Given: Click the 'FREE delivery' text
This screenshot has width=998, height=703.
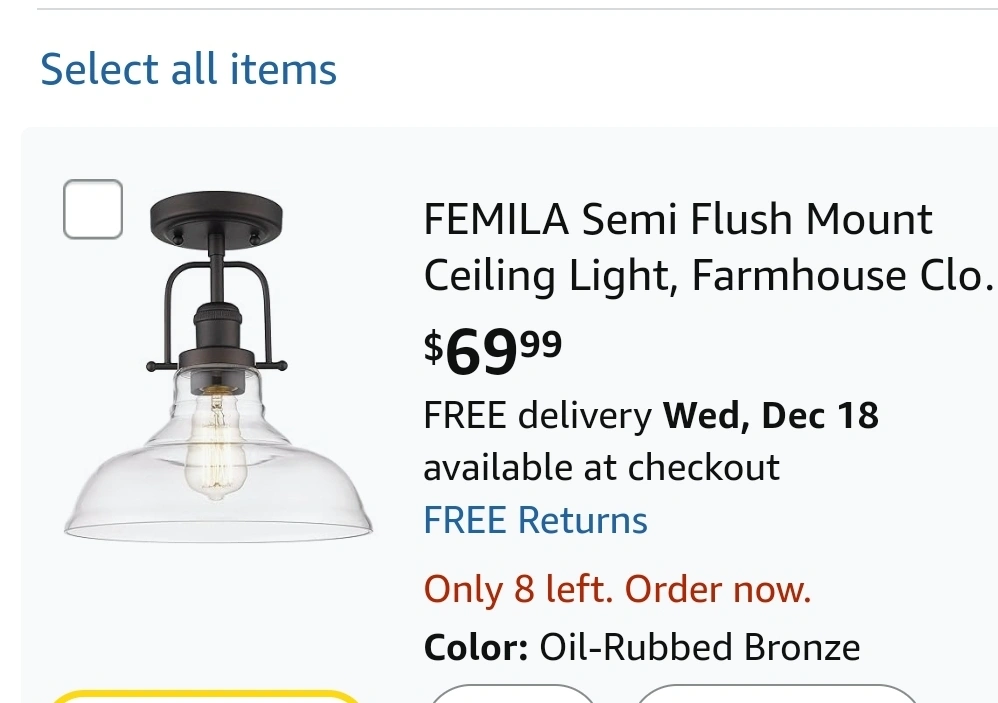Looking at the screenshot, I should point(538,415).
